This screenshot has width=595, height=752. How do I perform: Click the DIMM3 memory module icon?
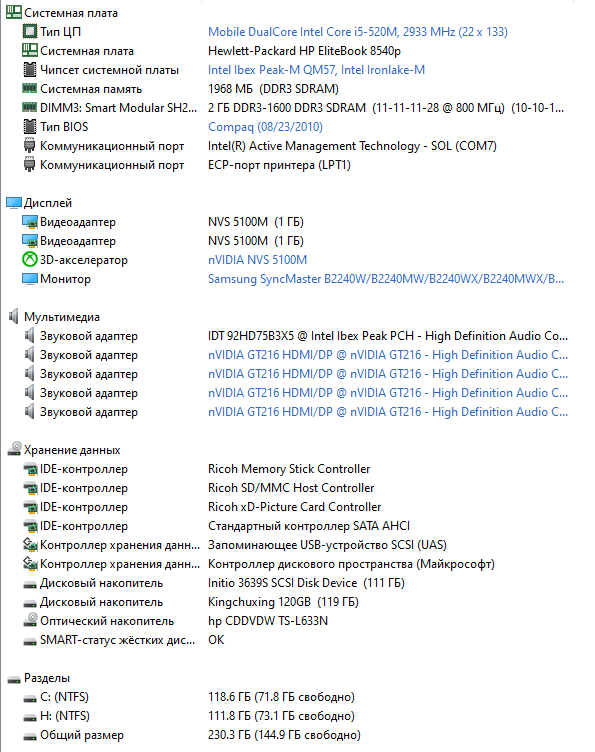point(30,107)
